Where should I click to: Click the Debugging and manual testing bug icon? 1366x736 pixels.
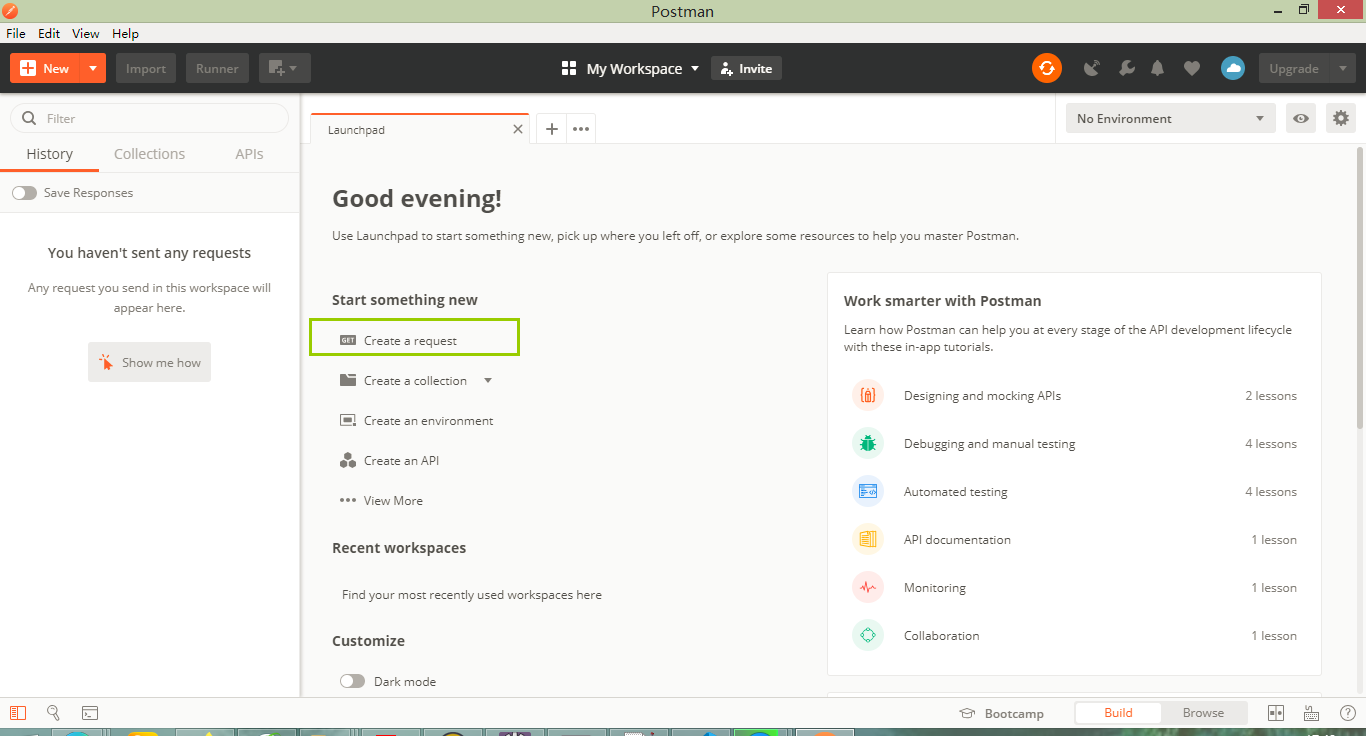[x=868, y=443]
